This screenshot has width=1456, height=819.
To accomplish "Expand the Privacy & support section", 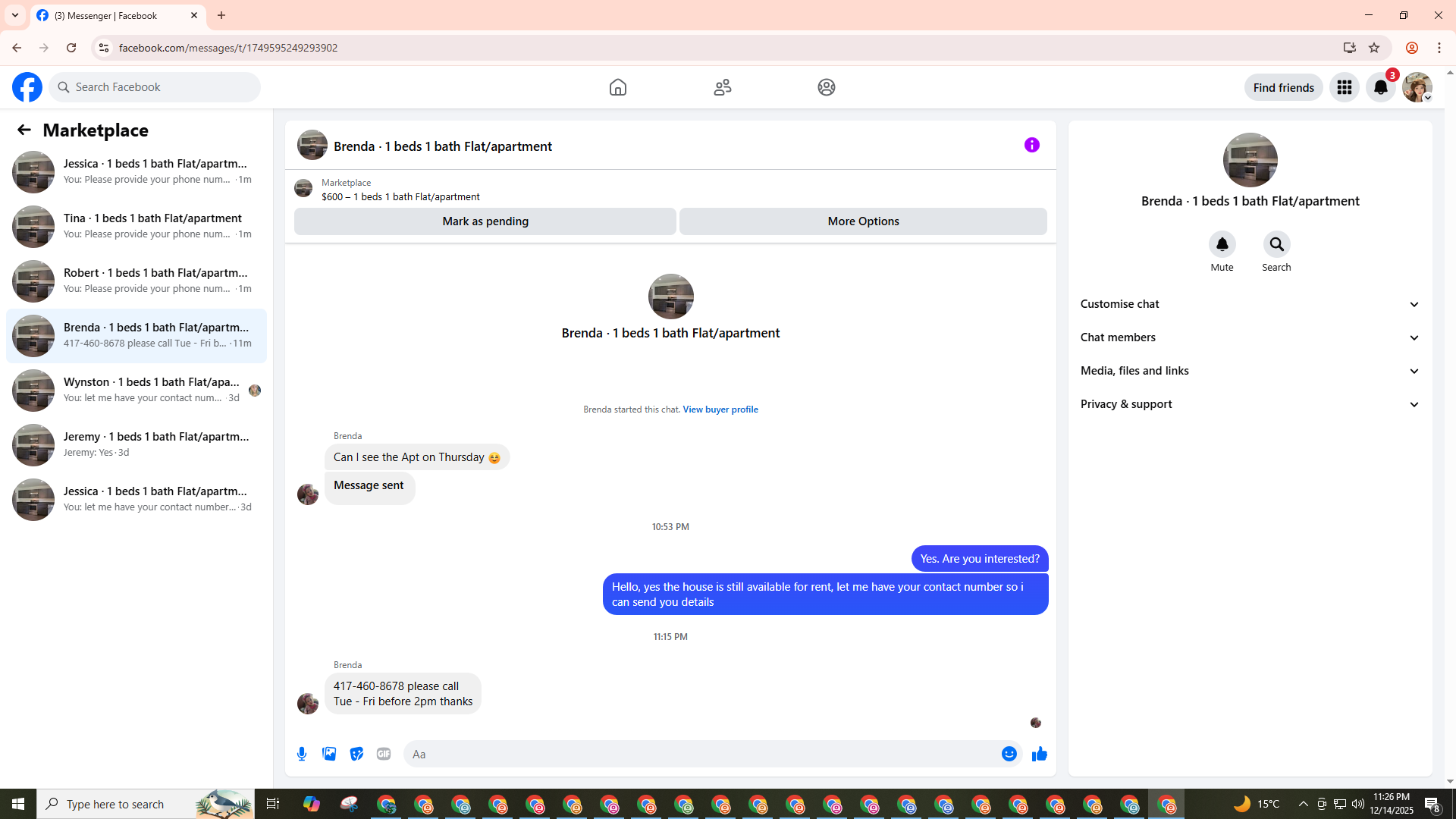I will click(1250, 404).
